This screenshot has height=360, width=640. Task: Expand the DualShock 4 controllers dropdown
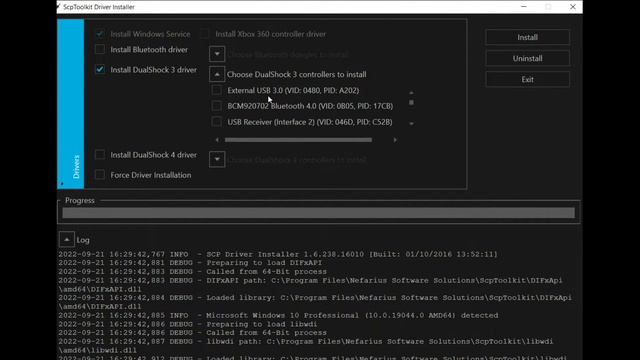[x=217, y=159]
